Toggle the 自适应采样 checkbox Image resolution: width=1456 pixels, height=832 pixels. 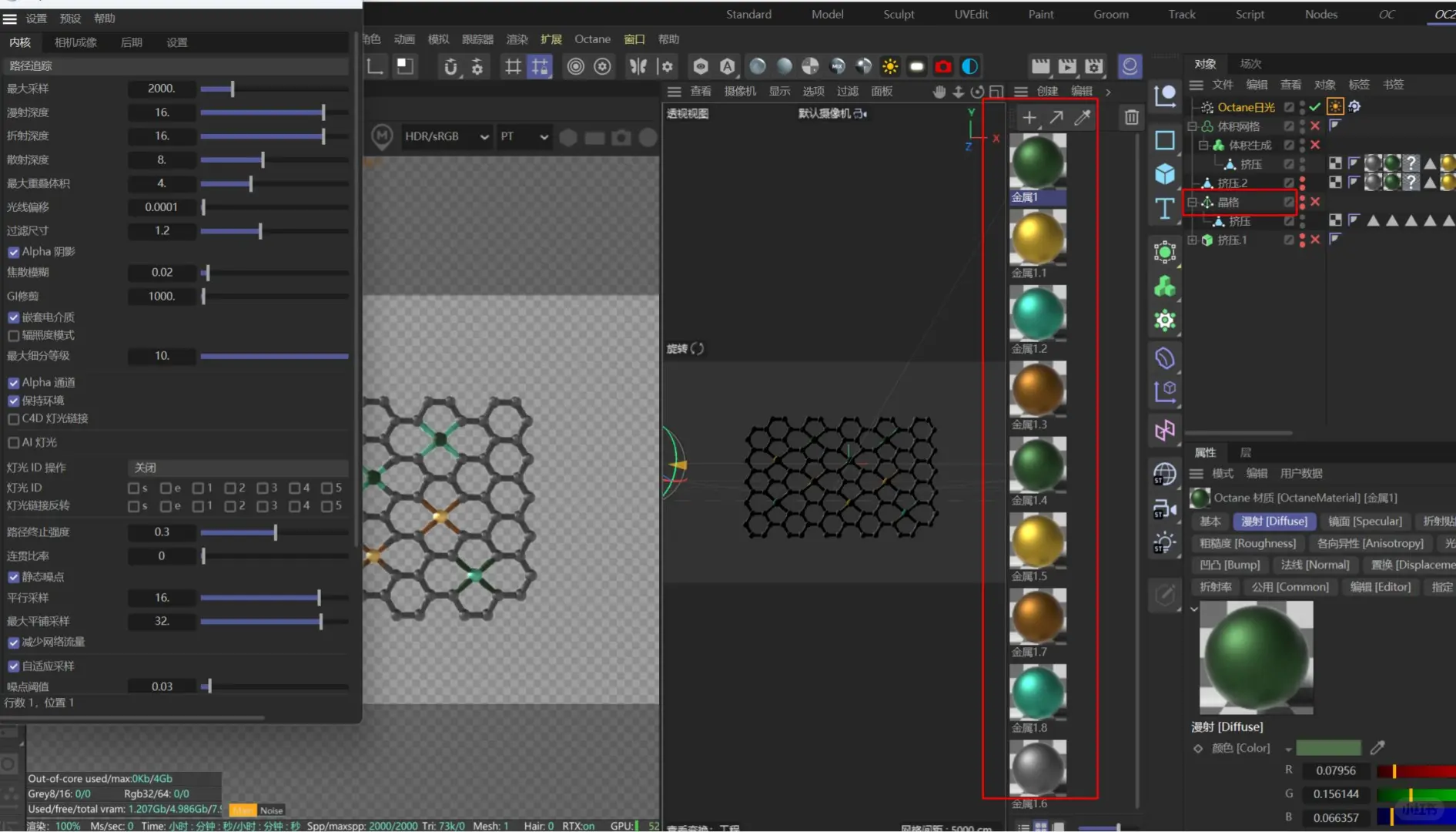[x=14, y=666]
